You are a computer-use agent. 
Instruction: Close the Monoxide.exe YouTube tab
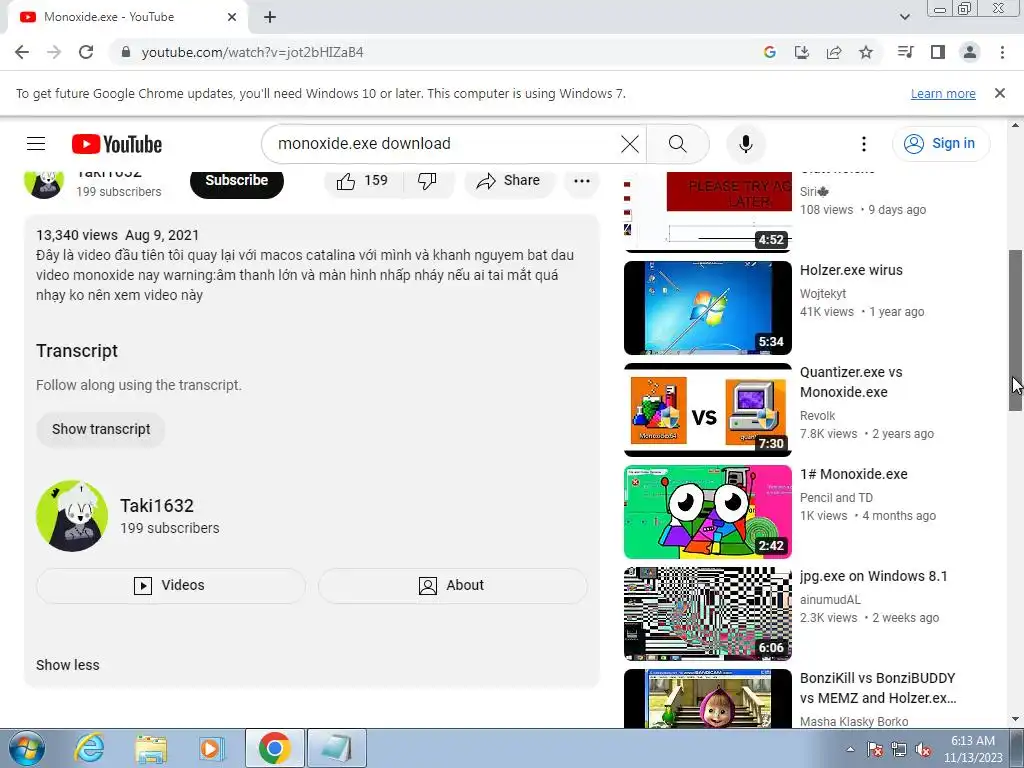(x=232, y=17)
